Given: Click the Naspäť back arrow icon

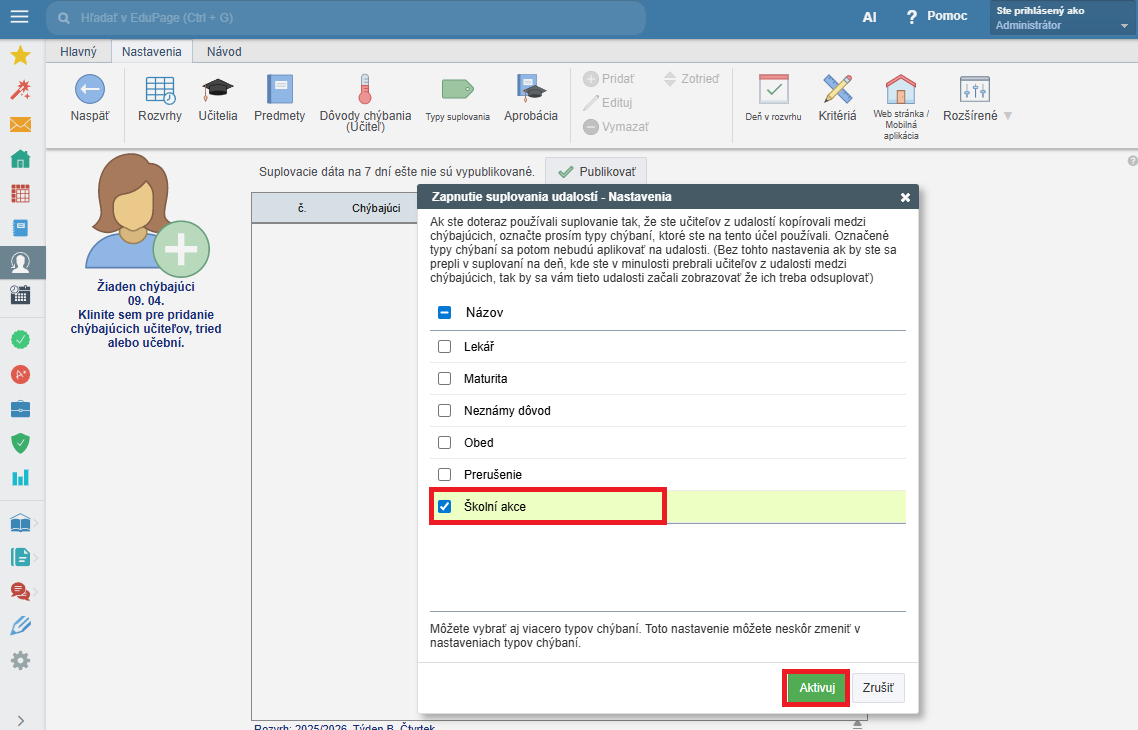Looking at the screenshot, I should [90, 90].
